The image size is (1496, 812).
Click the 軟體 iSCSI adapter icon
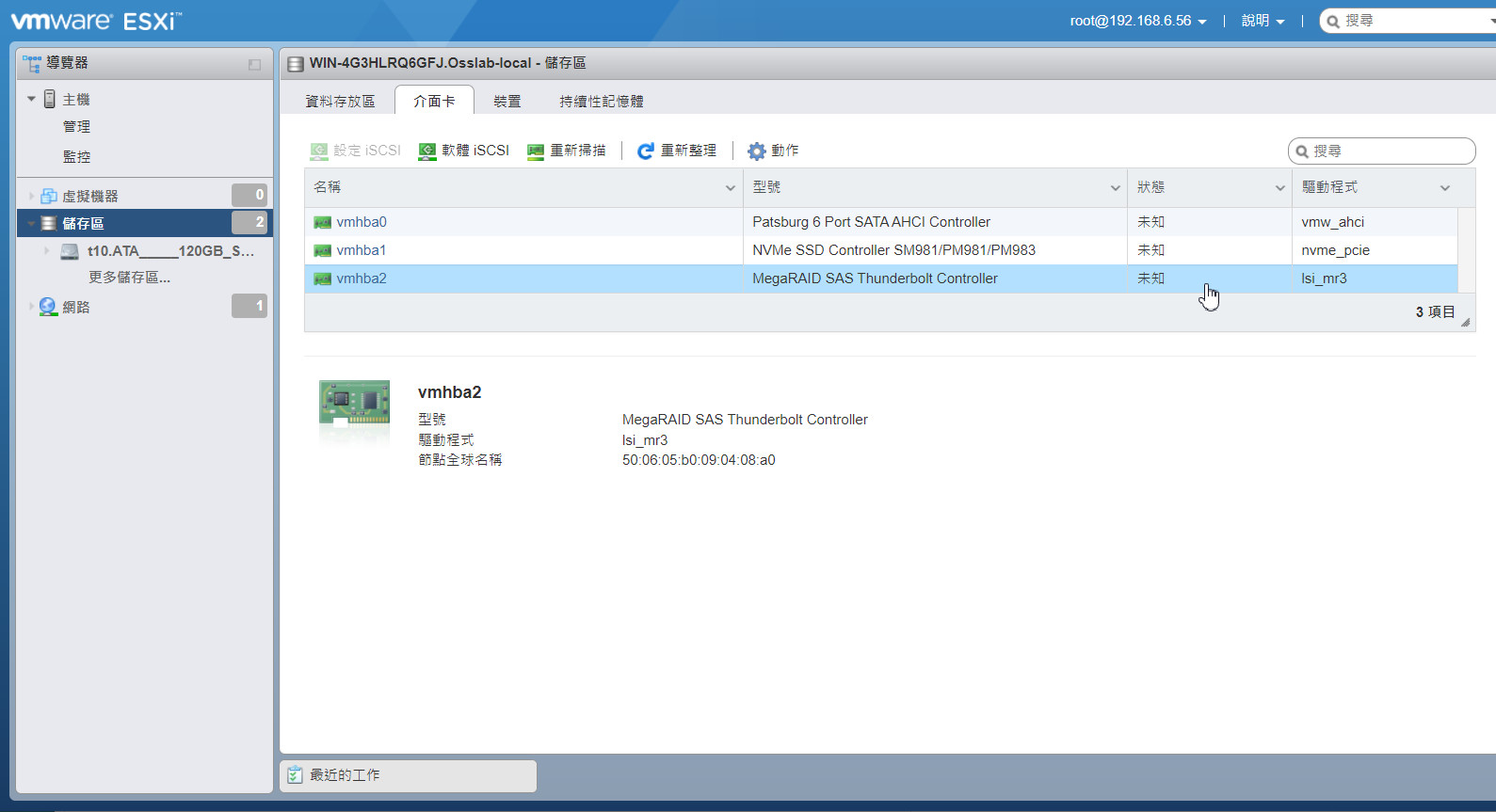click(x=426, y=151)
